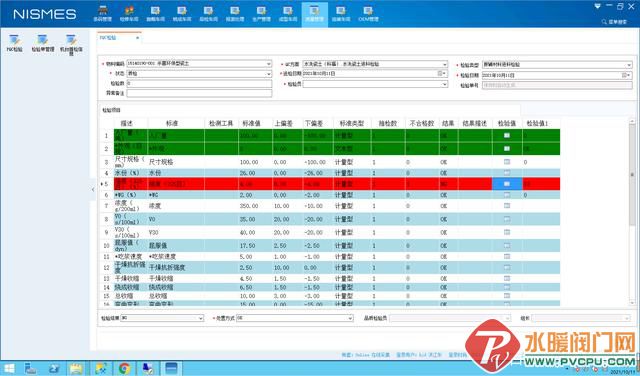
Task: Close the open inspection tab
Action: pyautogui.click(x=137, y=38)
